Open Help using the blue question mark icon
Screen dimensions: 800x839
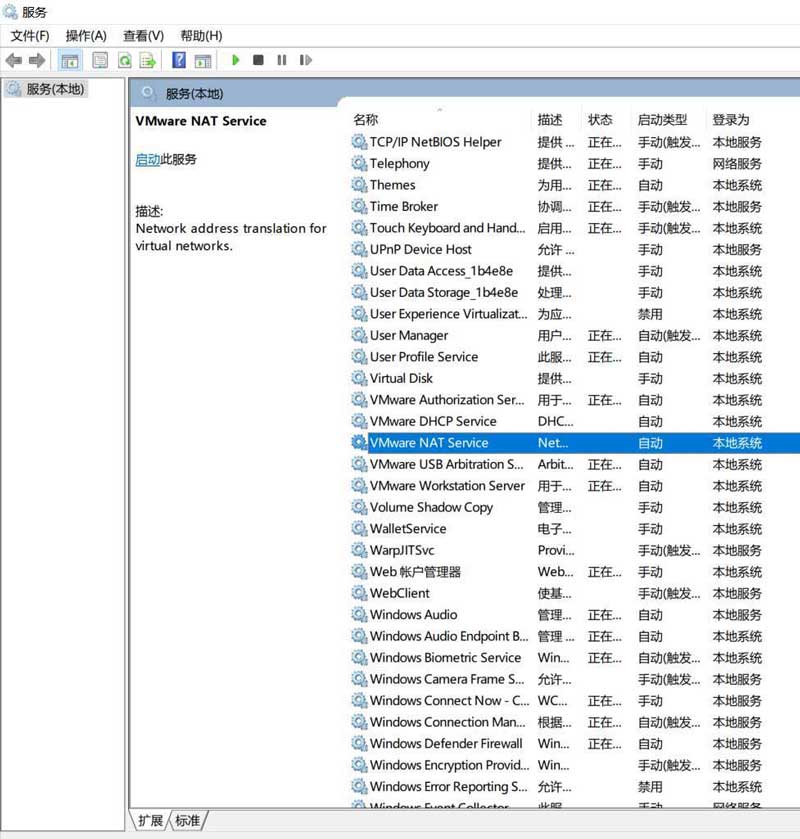(x=177, y=60)
